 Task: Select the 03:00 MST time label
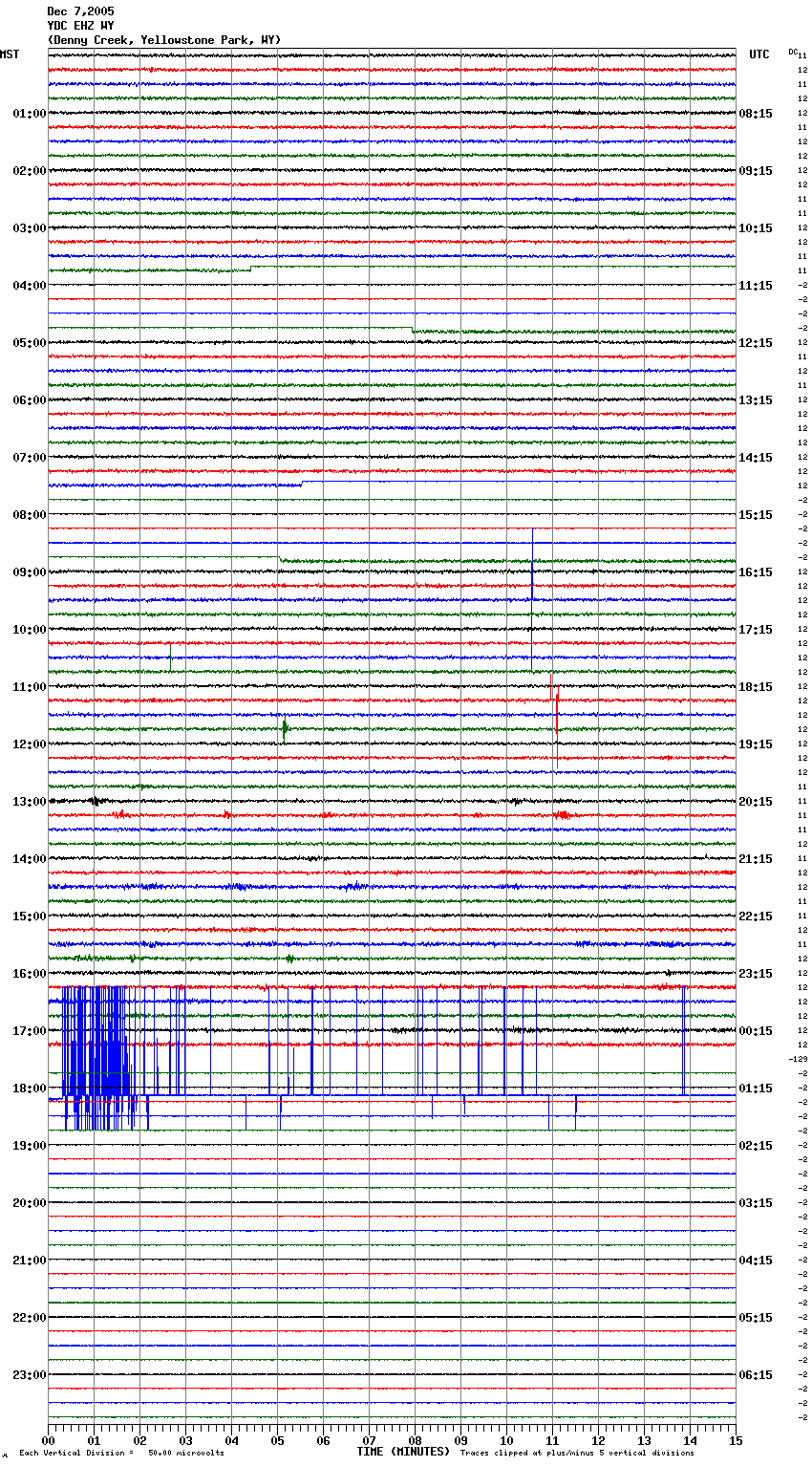point(30,228)
